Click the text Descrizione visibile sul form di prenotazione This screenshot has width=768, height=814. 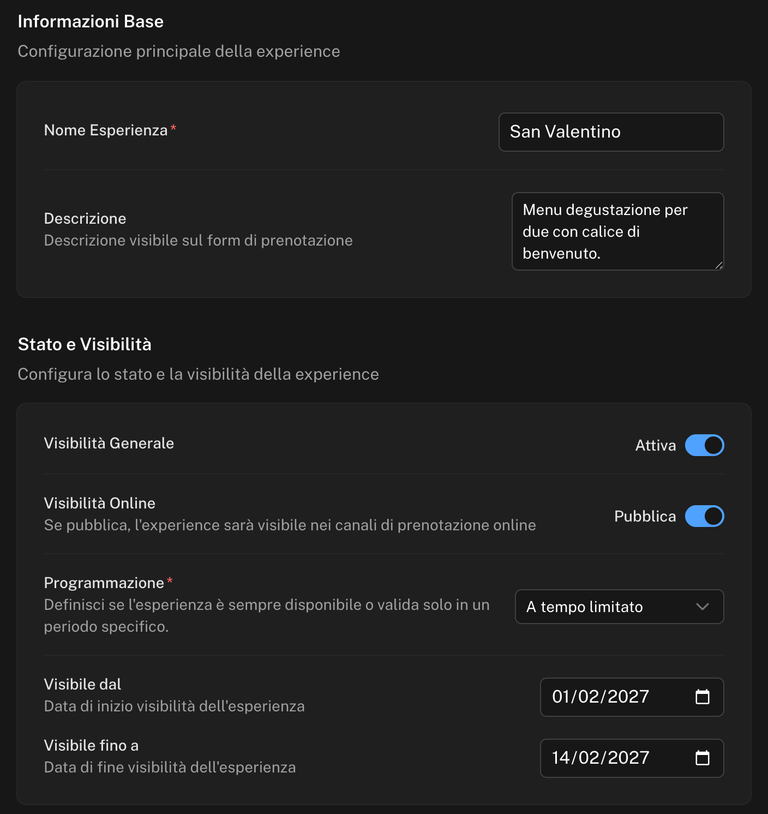[x=198, y=240]
